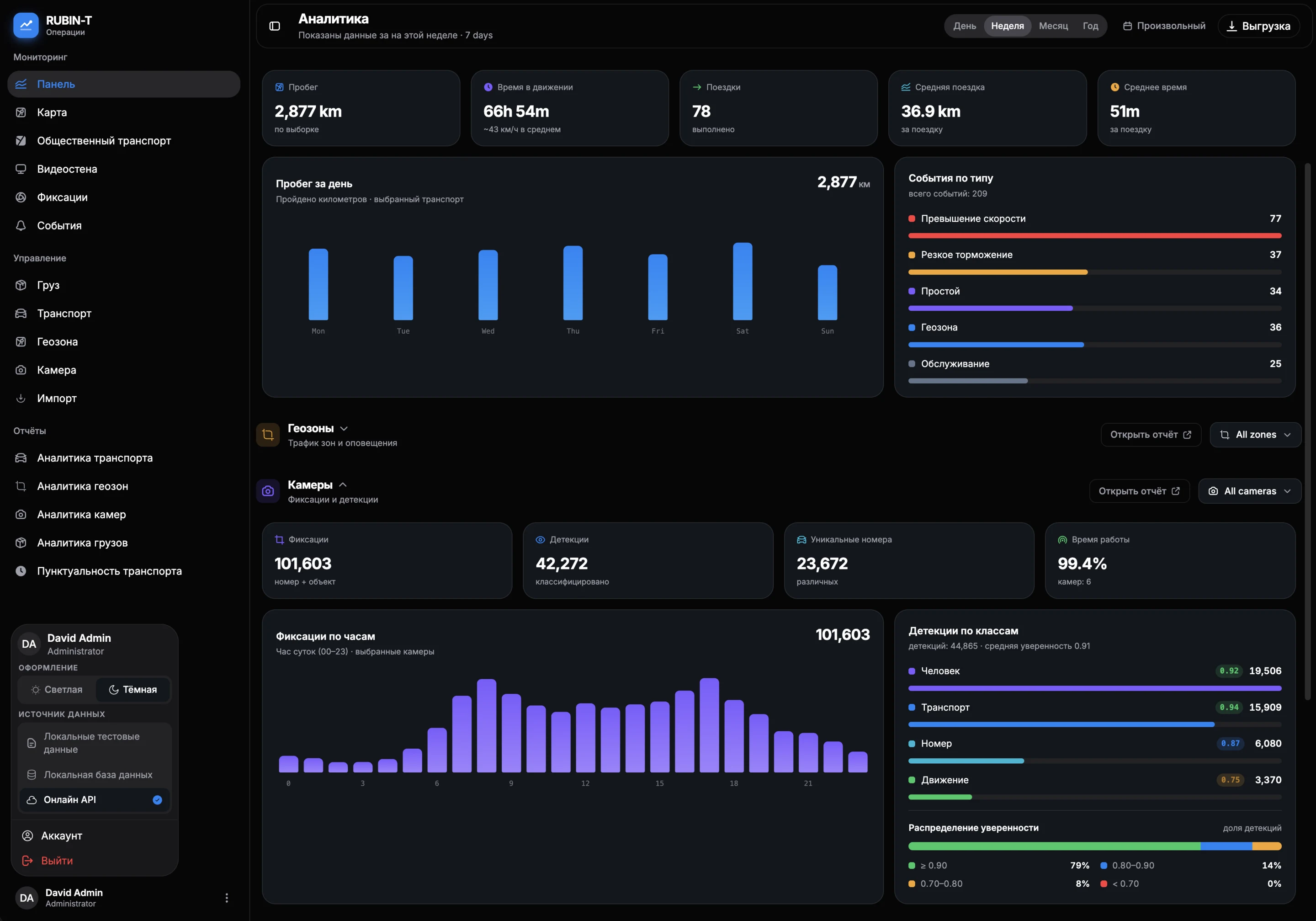
Task: Switch theme to Тёмная
Action: (x=133, y=689)
